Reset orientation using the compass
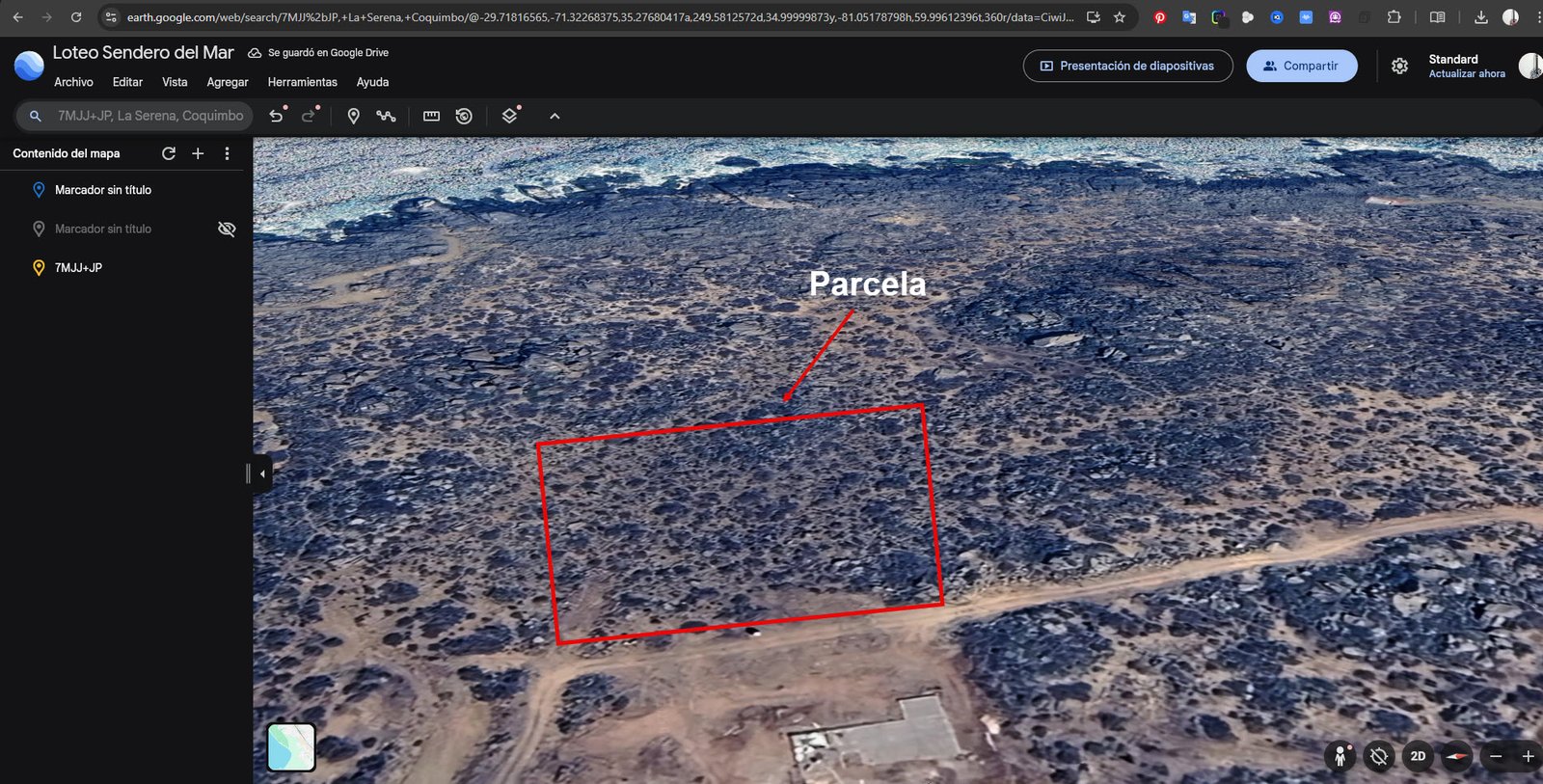Screen dimensions: 1543x784 1456,756
